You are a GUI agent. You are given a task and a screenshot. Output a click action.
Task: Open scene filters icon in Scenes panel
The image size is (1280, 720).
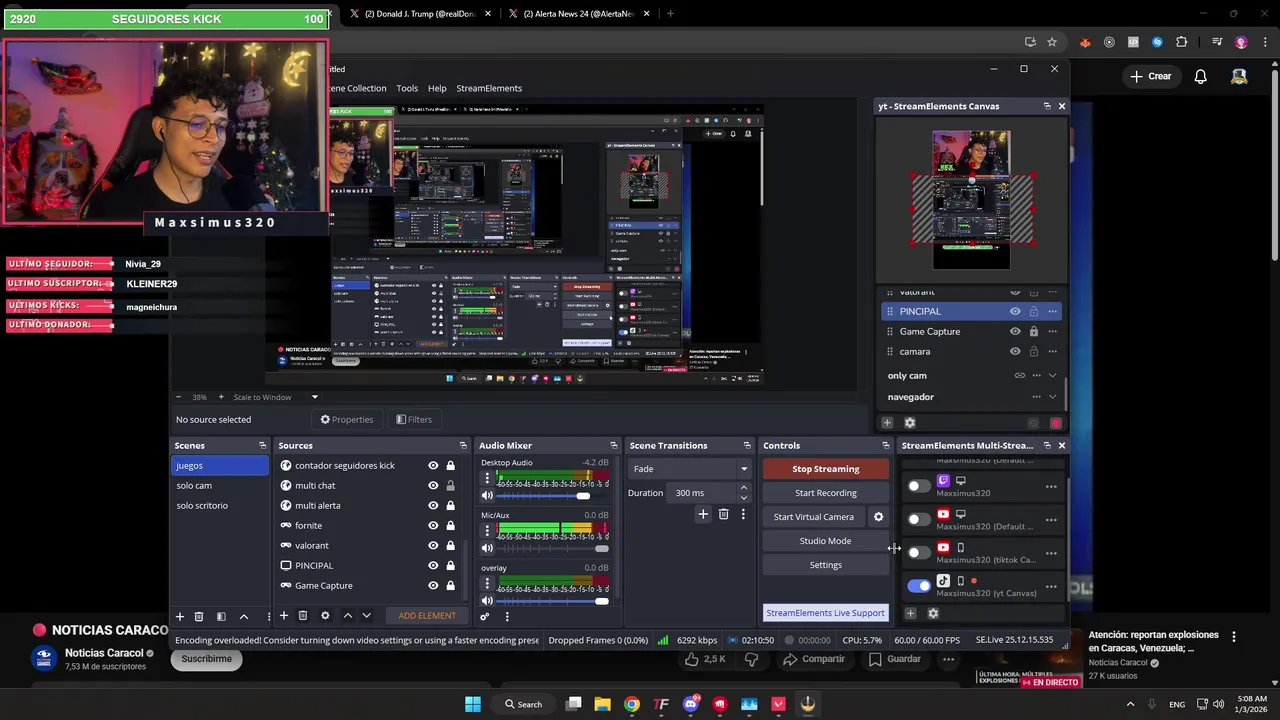[x=221, y=616]
